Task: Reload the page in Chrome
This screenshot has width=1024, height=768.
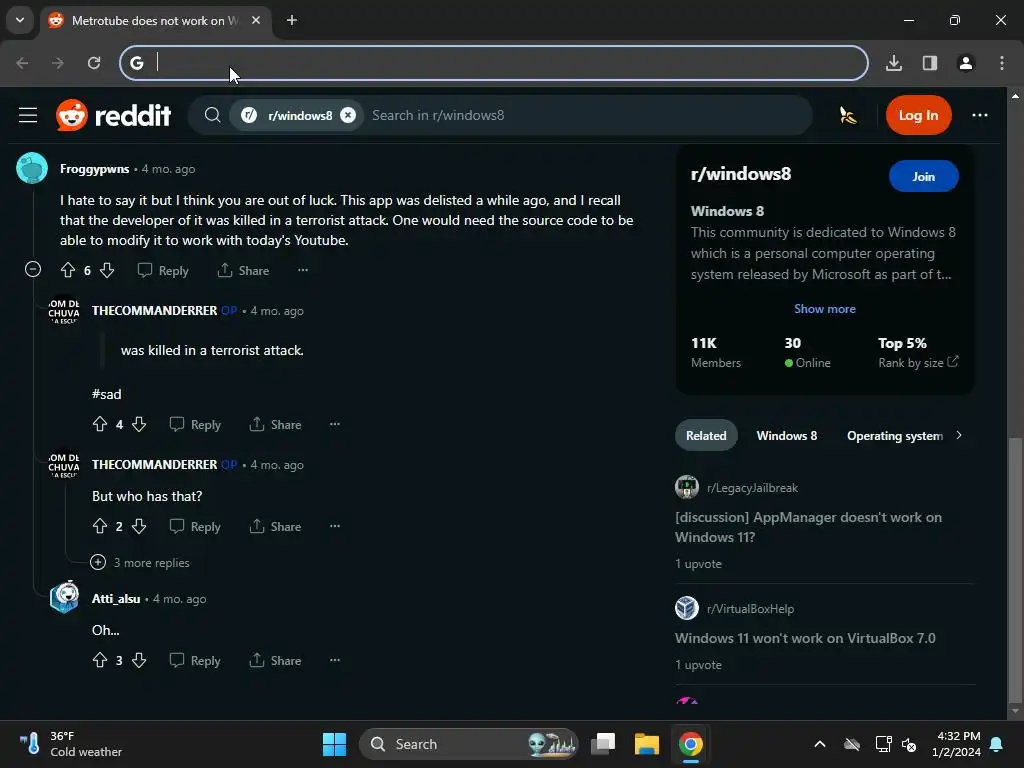Action: (94, 63)
